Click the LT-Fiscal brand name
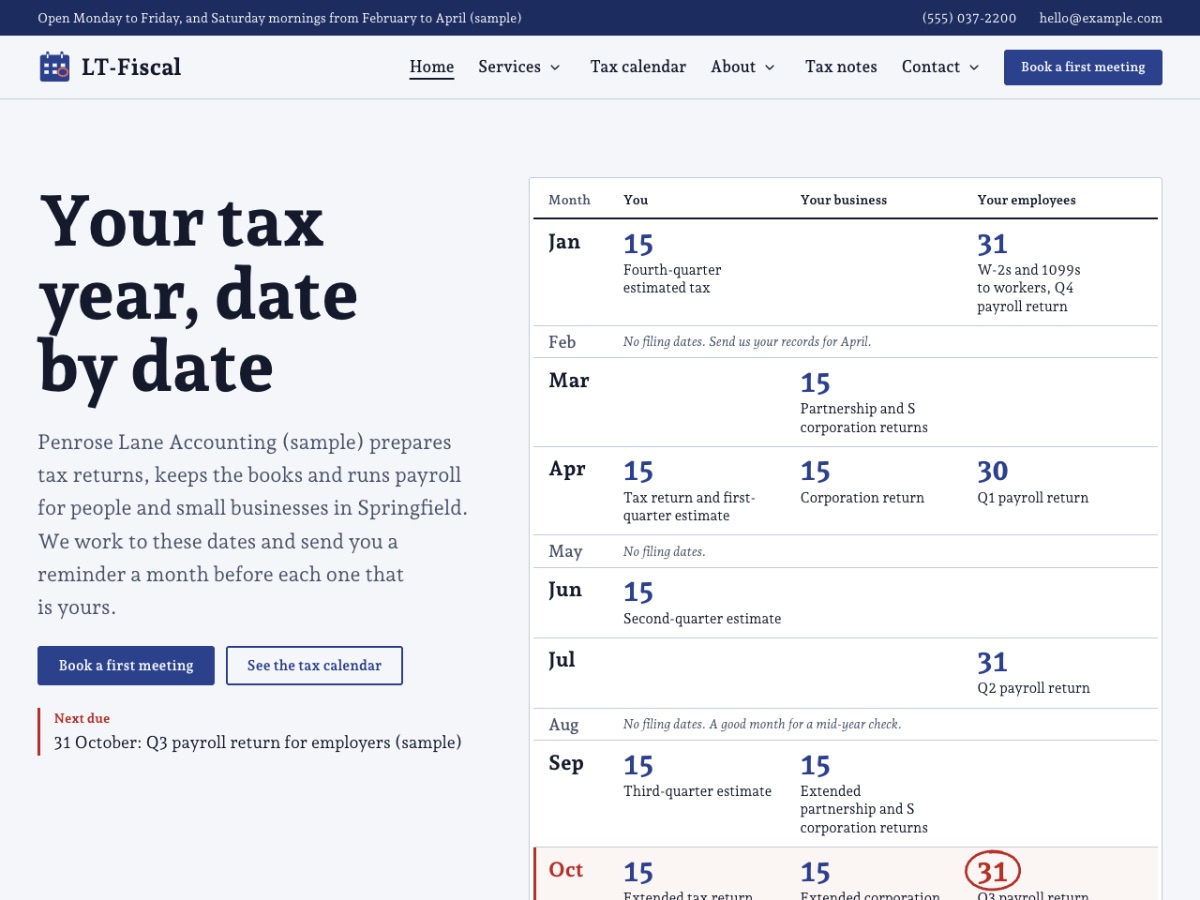Image resolution: width=1200 pixels, height=900 pixels. 131,67
